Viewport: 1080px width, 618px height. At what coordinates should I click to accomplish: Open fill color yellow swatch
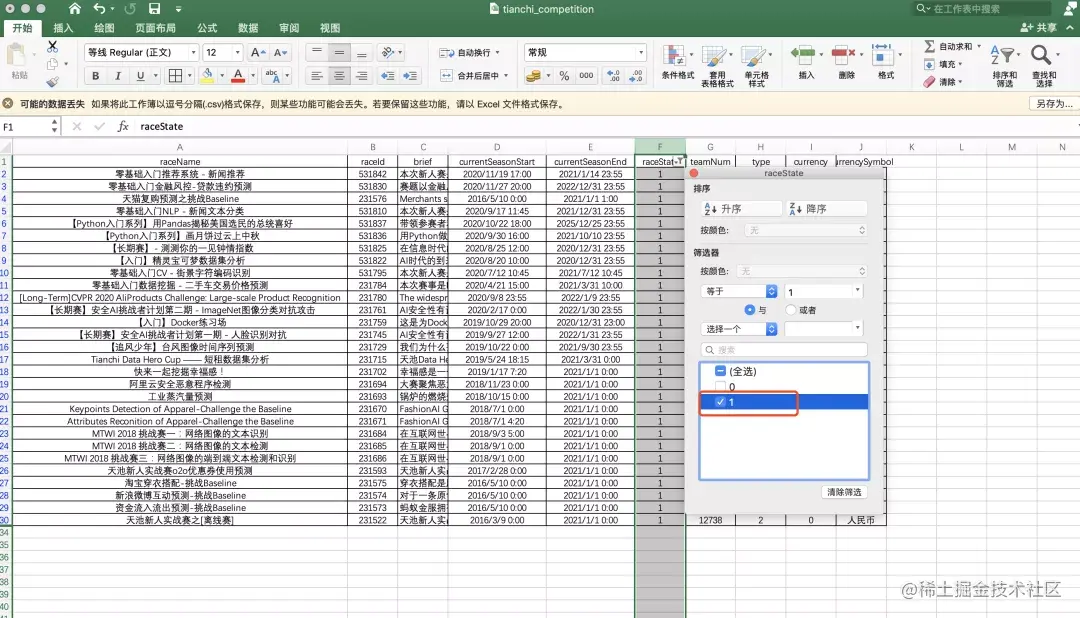click(x=207, y=76)
